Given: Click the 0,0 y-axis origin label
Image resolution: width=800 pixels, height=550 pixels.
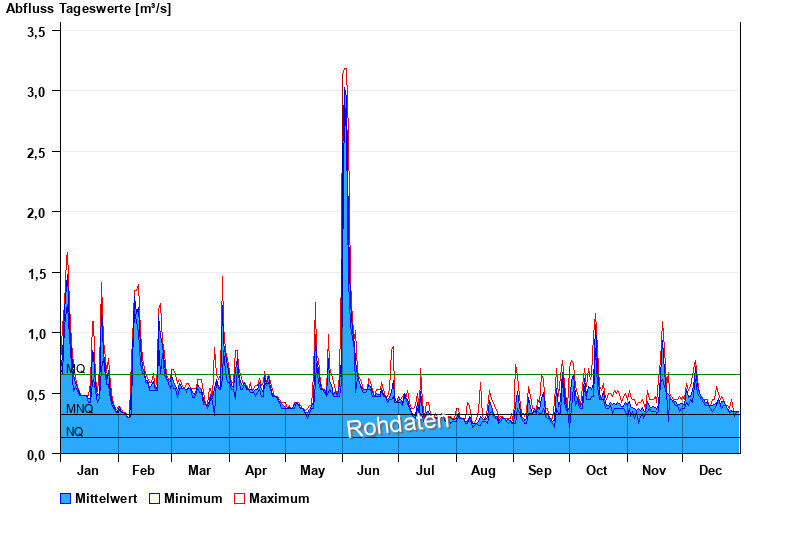Looking at the screenshot, I should click(x=37, y=454).
